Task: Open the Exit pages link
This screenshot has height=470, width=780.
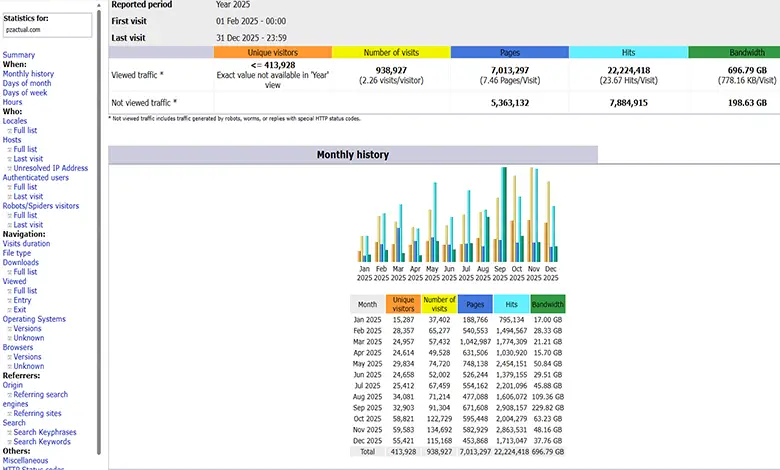Action: click(20, 309)
